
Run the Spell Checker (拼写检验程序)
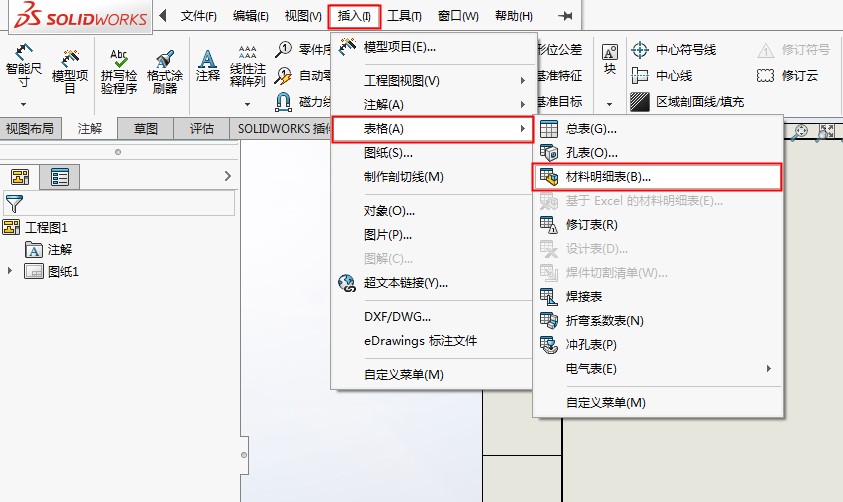point(119,72)
